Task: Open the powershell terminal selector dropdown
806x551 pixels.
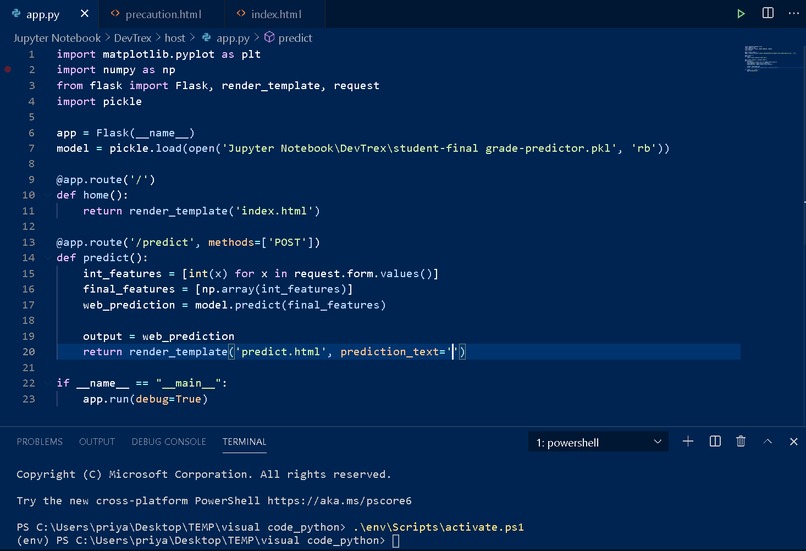Action: click(598, 442)
